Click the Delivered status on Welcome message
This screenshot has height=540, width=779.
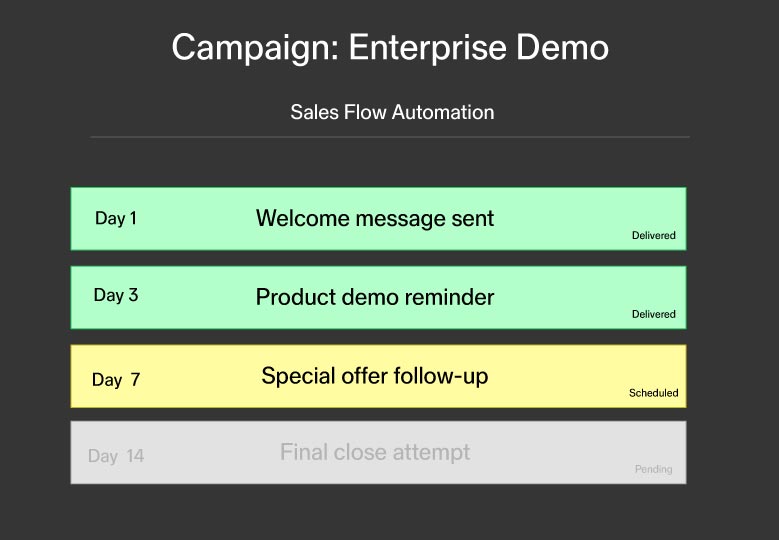(x=653, y=236)
